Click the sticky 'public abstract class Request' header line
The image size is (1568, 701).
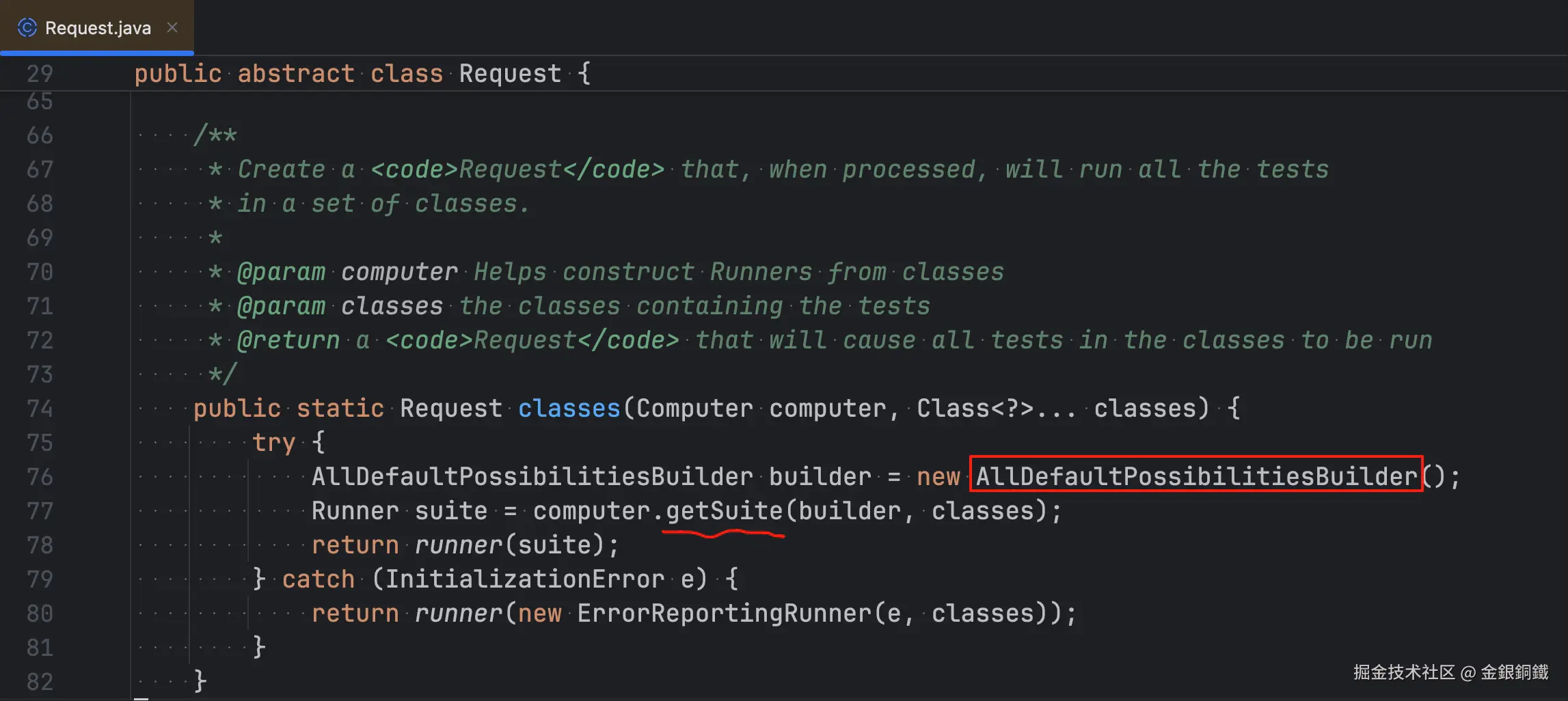(x=362, y=74)
